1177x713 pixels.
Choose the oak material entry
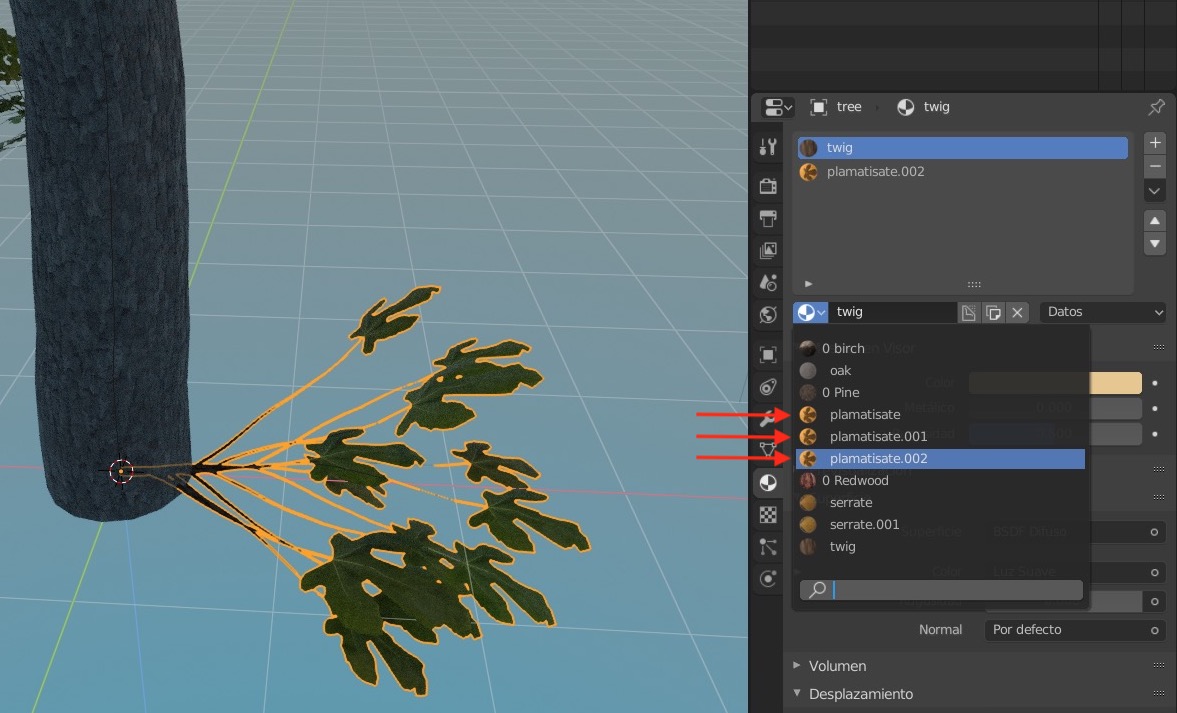pos(840,370)
